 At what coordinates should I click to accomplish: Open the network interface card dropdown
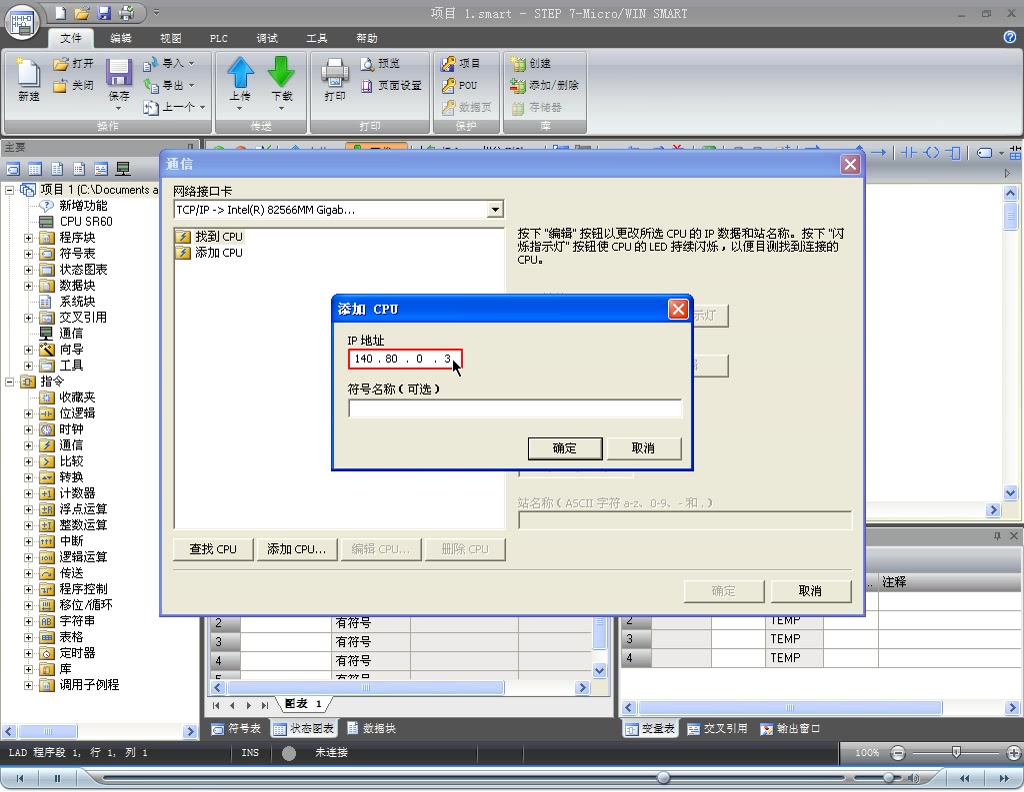point(495,209)
